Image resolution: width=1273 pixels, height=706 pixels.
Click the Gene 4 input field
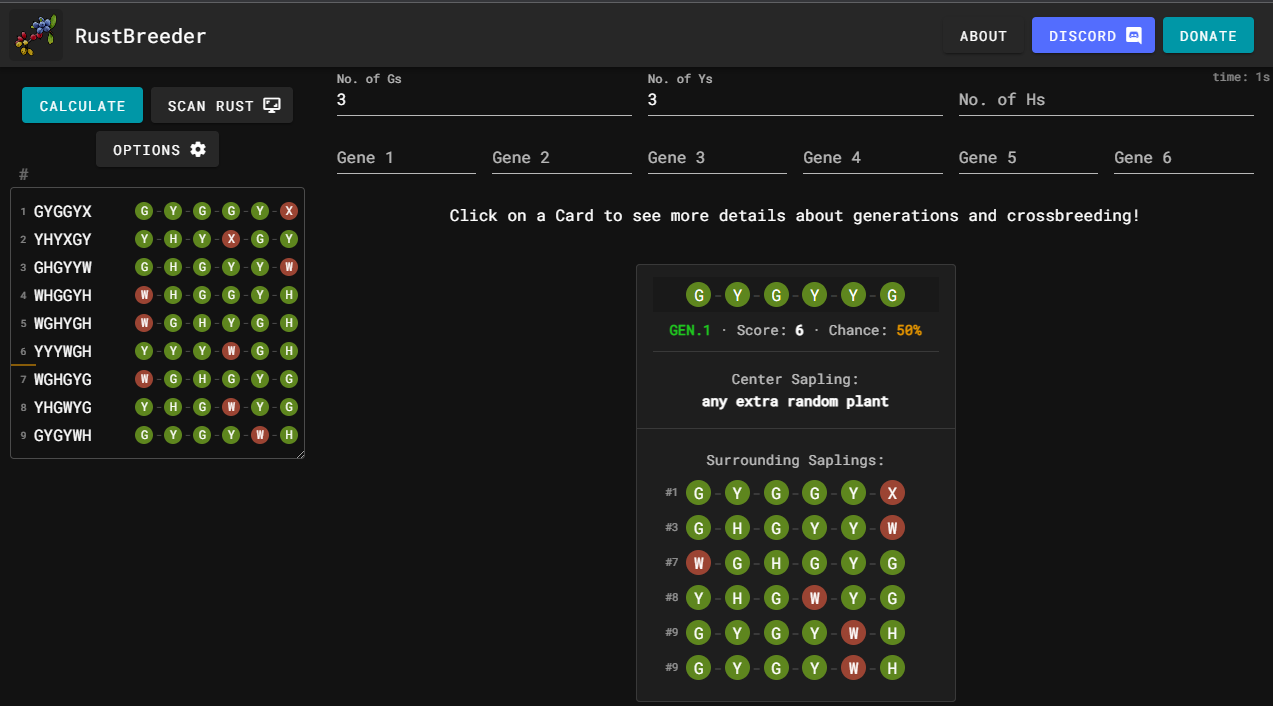[873, 157]
